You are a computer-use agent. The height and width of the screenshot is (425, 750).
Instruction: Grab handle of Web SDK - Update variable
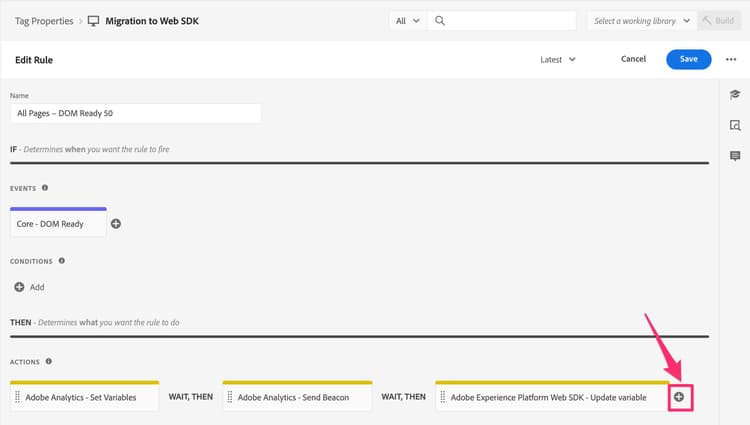[442, 397]
